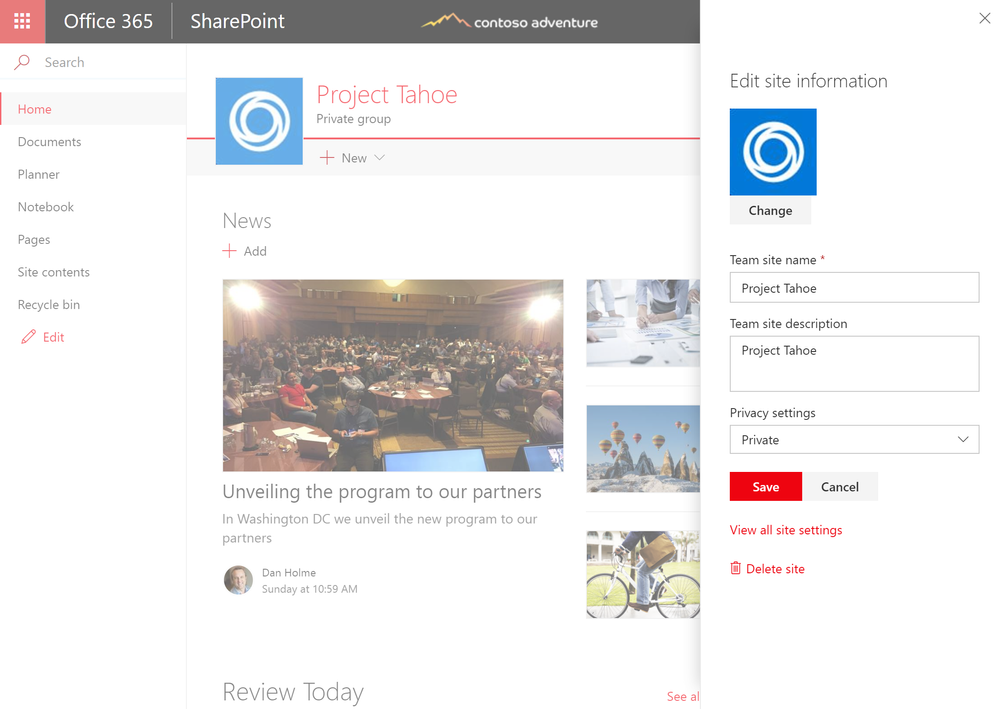Open the hot air balloons news thumbnail

(643, 448)
